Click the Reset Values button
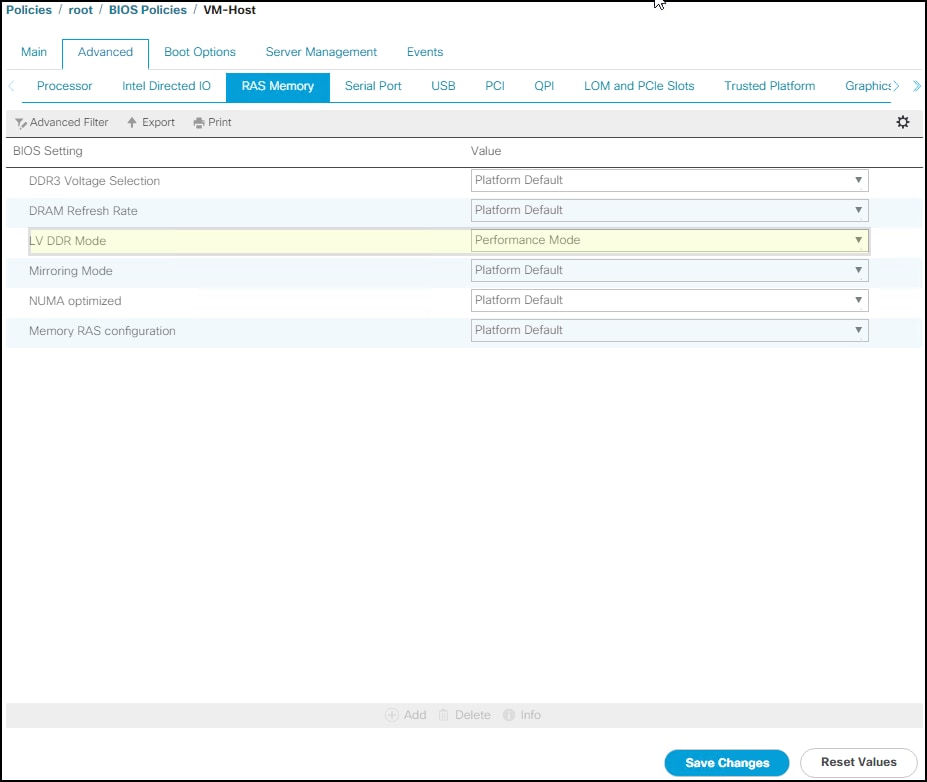Viewport: 927px width, 782px height. pos(858,762)
